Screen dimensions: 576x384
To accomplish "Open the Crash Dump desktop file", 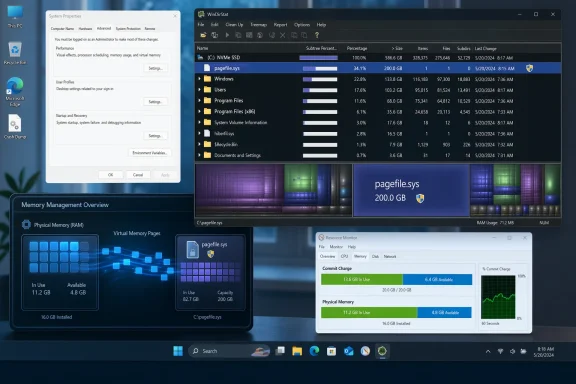I will tap(15, 127).
